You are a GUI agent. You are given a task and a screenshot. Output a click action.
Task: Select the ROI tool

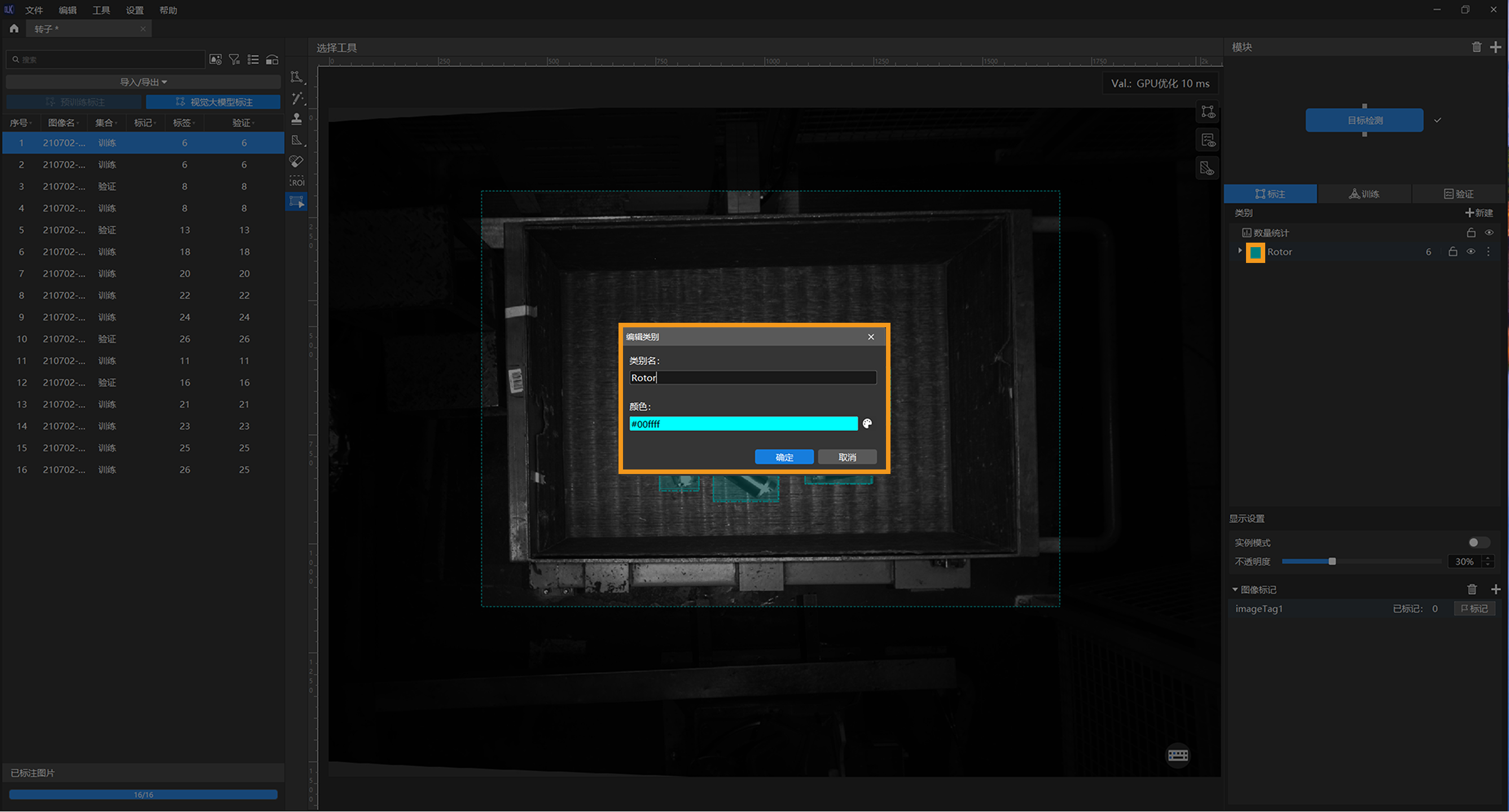click(296, 182)
